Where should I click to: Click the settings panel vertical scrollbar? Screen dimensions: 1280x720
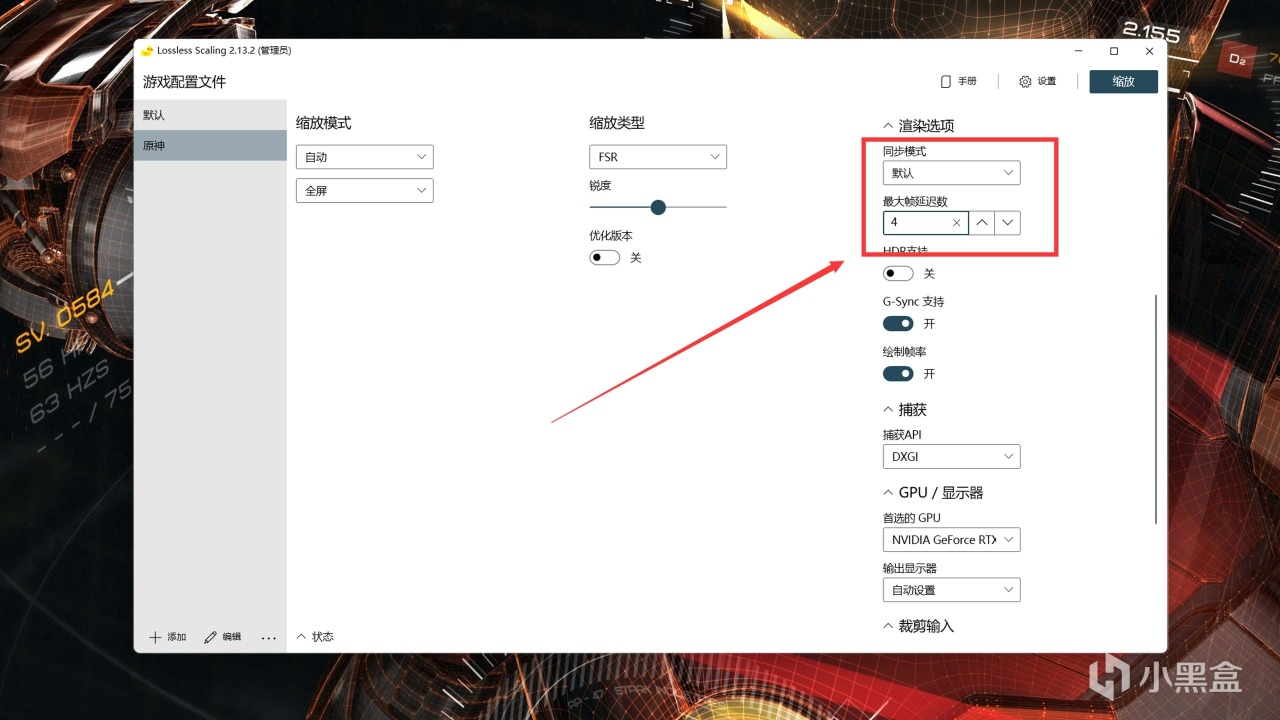1156,408
